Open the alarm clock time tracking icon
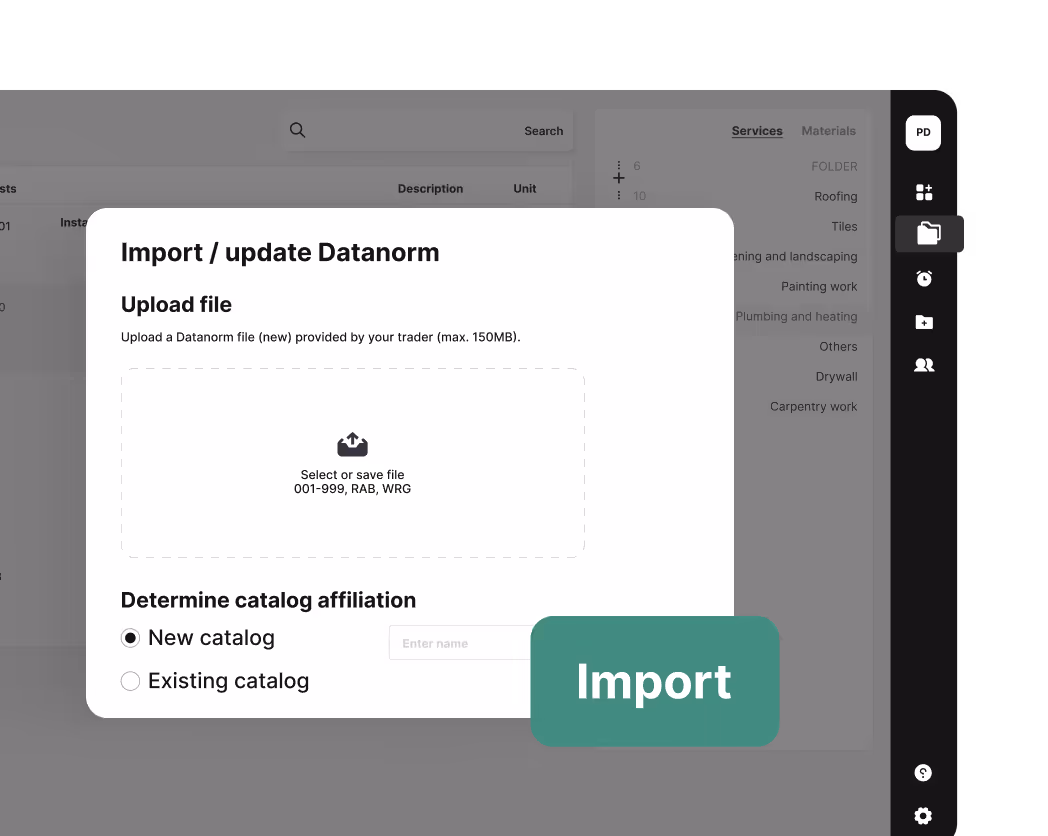1048x836 pixels. tap(924, 278)
